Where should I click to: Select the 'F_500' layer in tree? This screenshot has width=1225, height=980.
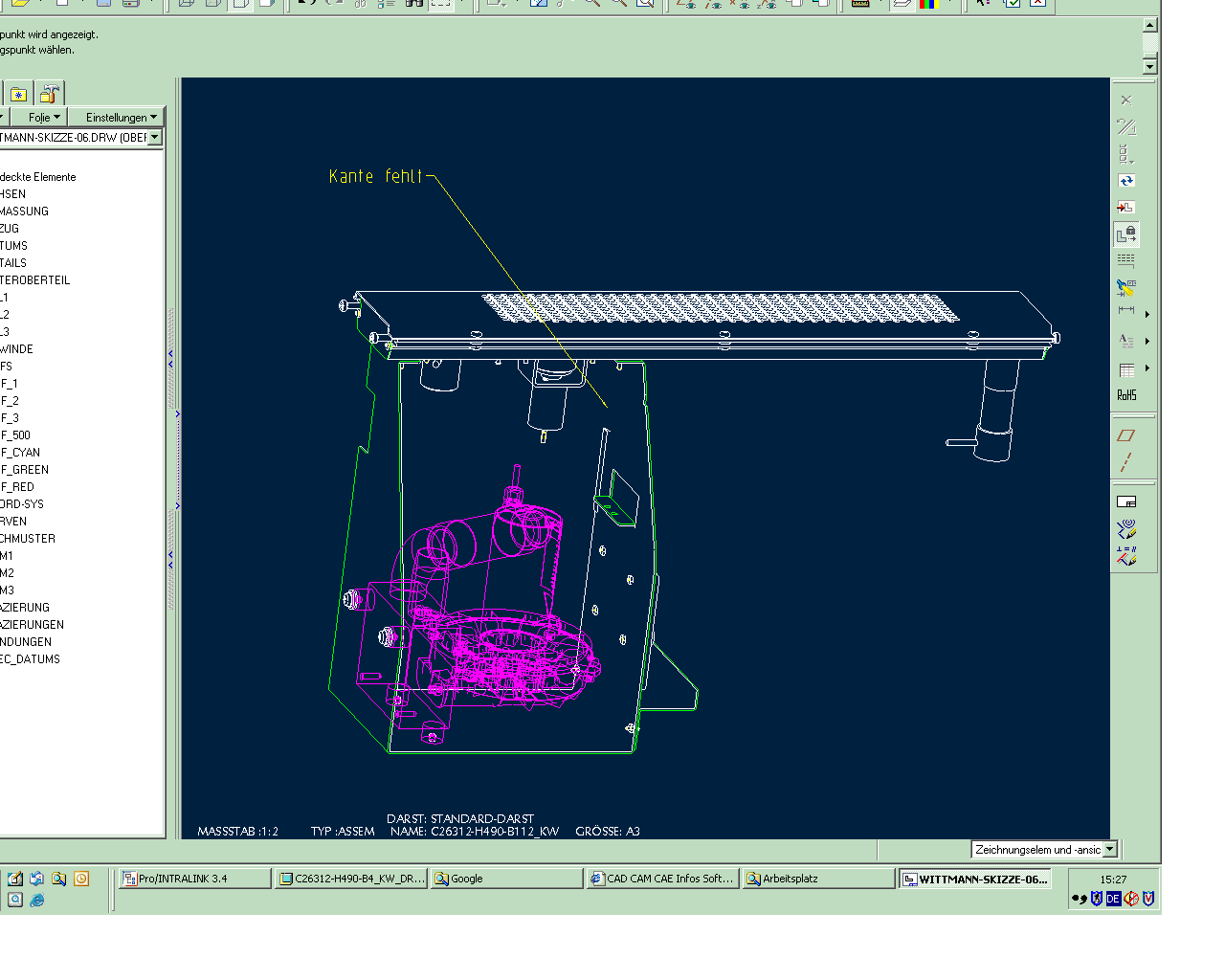tap(15, 435)
